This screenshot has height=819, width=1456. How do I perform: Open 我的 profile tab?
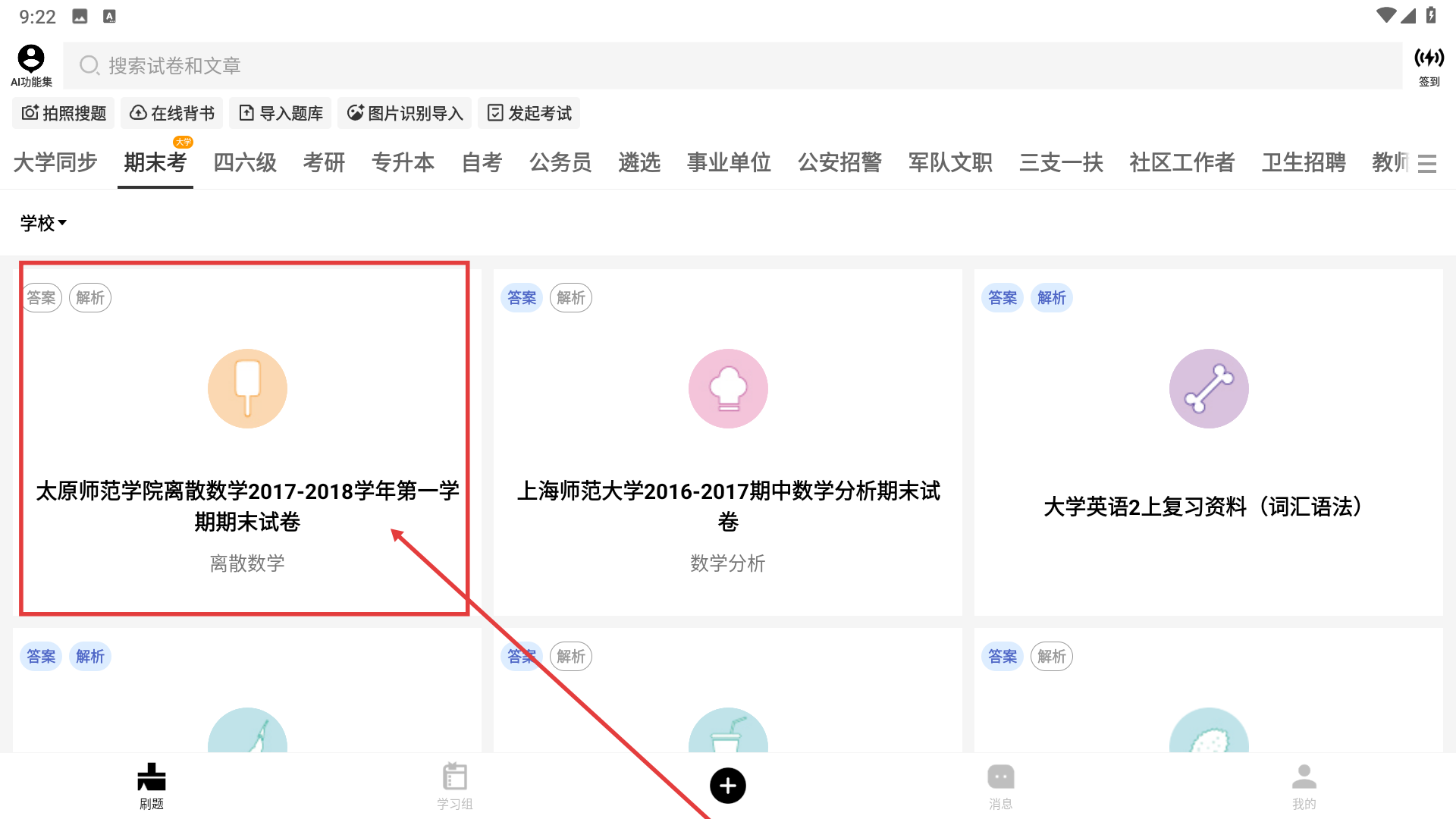(x=1304, y=786)
